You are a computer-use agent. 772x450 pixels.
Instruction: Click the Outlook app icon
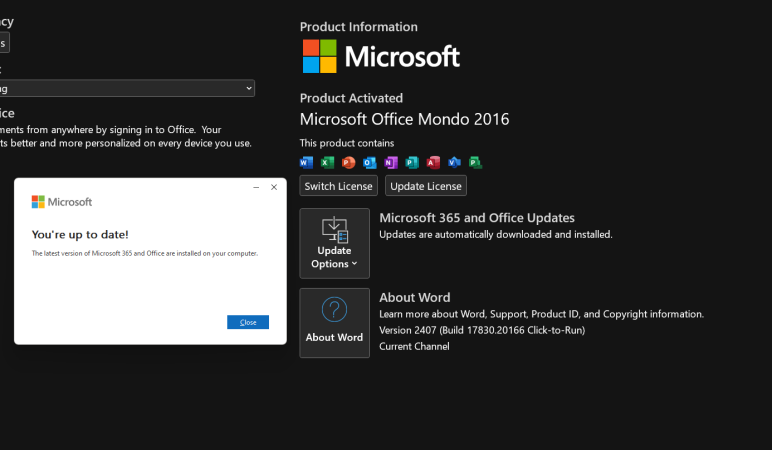tap(370, 162)
